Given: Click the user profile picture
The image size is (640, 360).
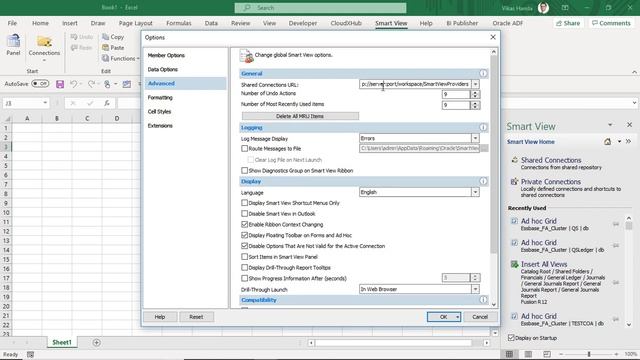Looking at the screenshot, I should click(x=543, y=8).
